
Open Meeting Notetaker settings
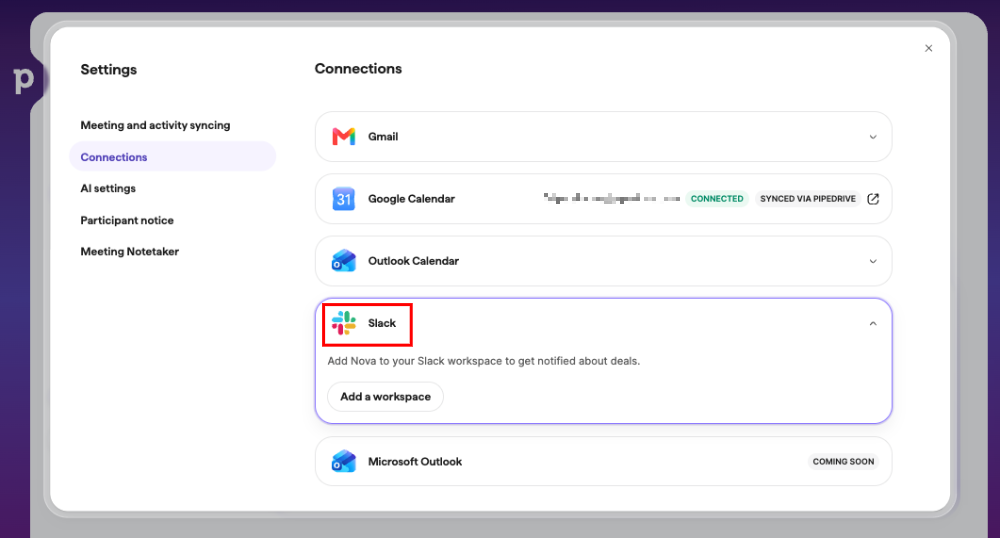[x=129, y=252]
